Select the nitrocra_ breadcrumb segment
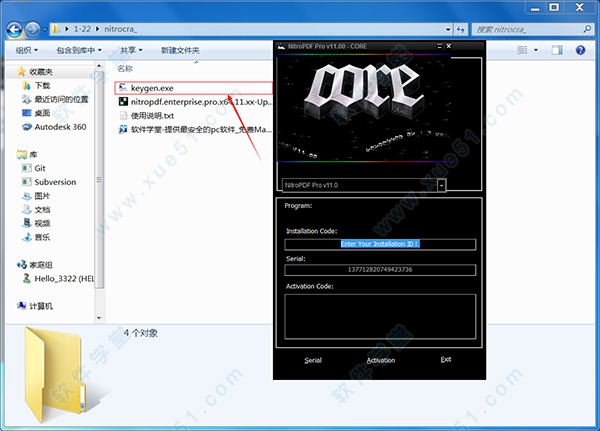 [x=121, y=29]
